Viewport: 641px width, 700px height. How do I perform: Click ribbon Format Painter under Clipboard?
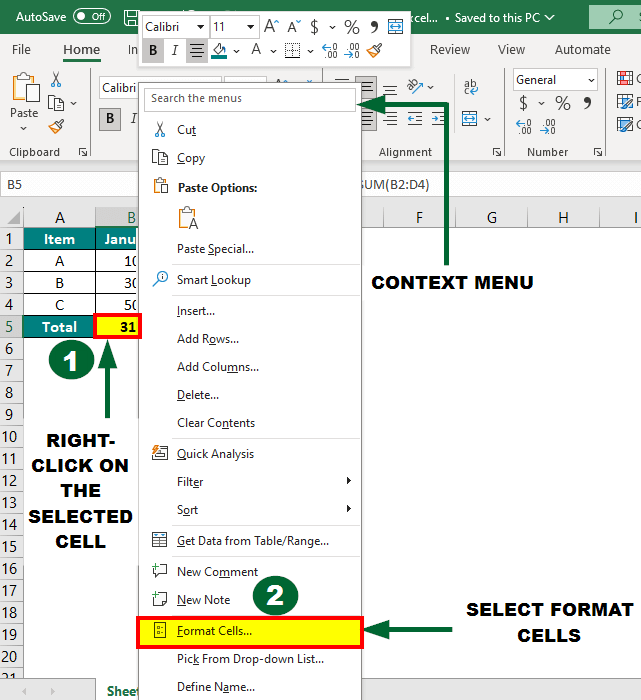pyautogui.click(x=56, y=127)
